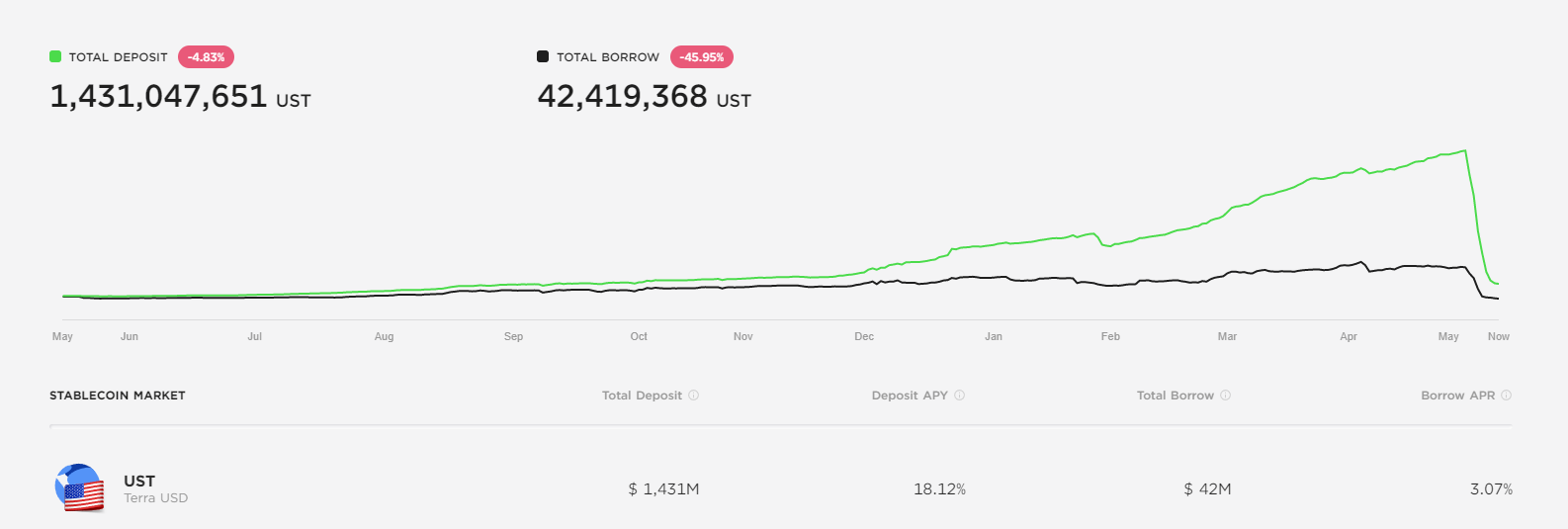Click the info icon next to Deposit APY
Image resolution: width=1568 pixels, height=529 pixels.
pyautogui.click(x=959, y=396)
